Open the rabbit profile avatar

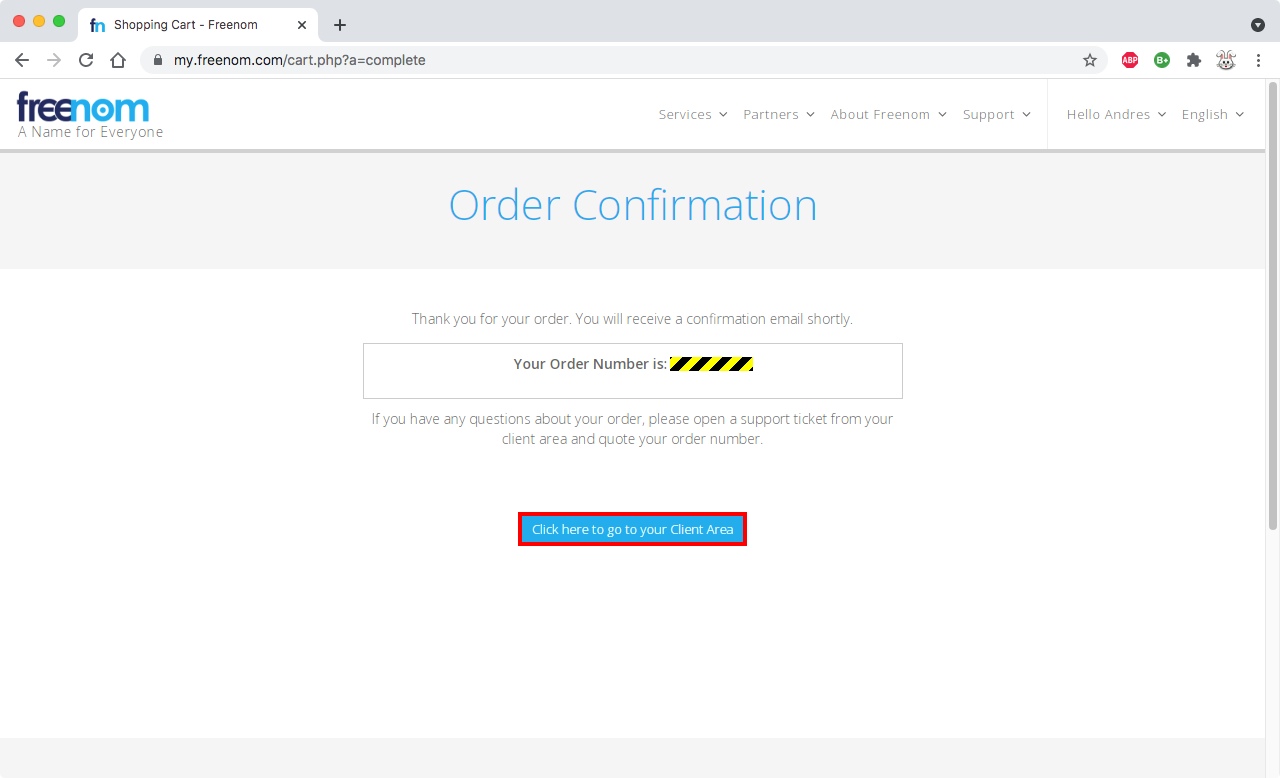(x=1226, y=60)
